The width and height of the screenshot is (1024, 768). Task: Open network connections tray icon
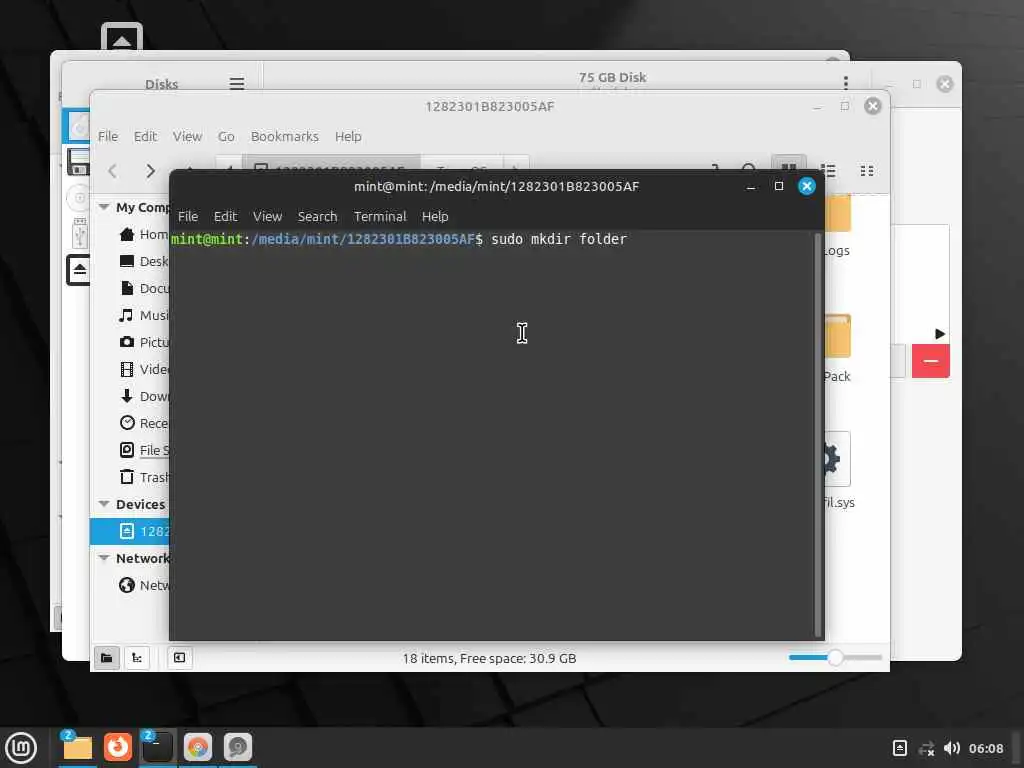click(x=926, y=748)
